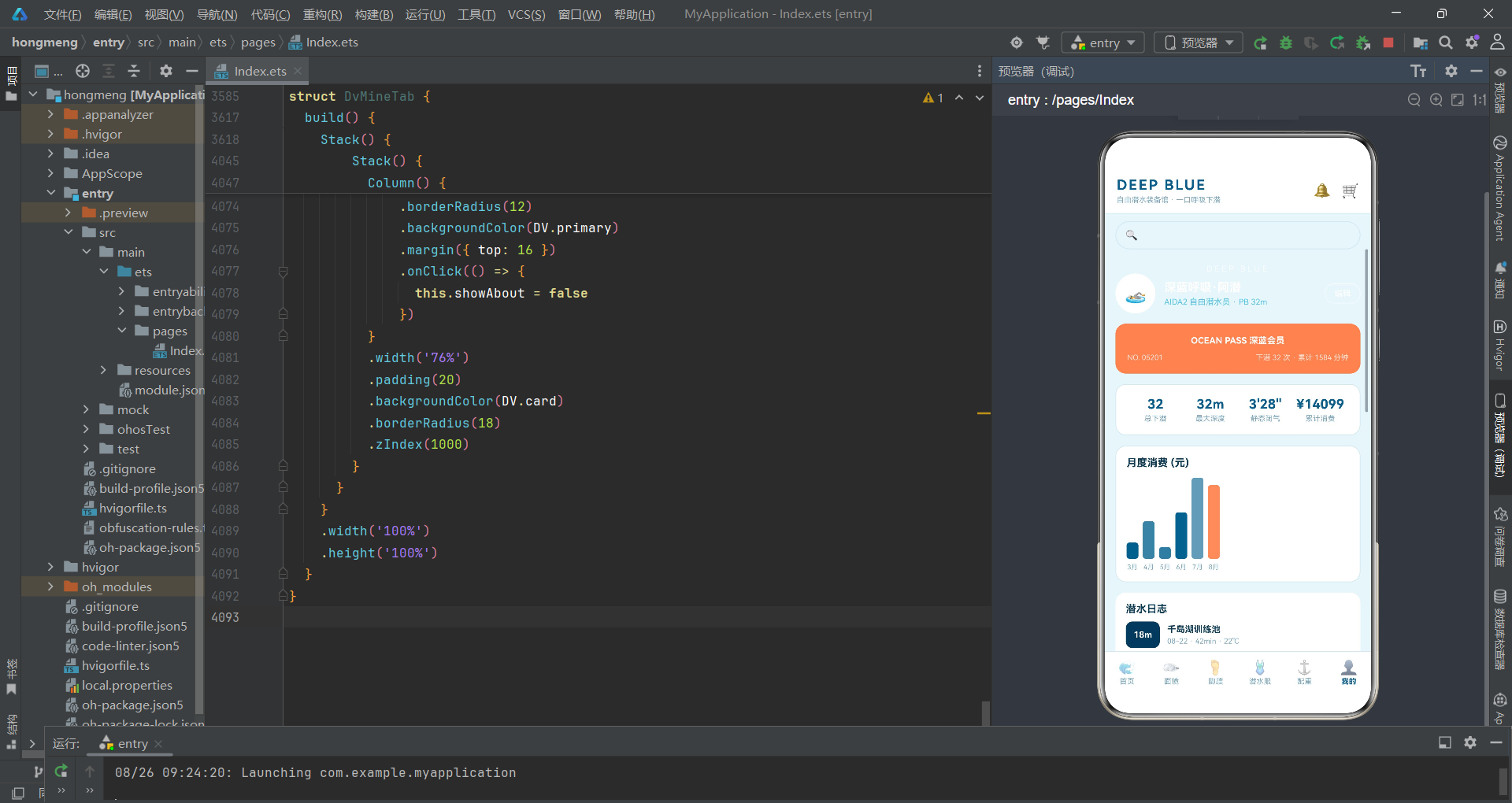Click the Tt font size icon

1418,72
